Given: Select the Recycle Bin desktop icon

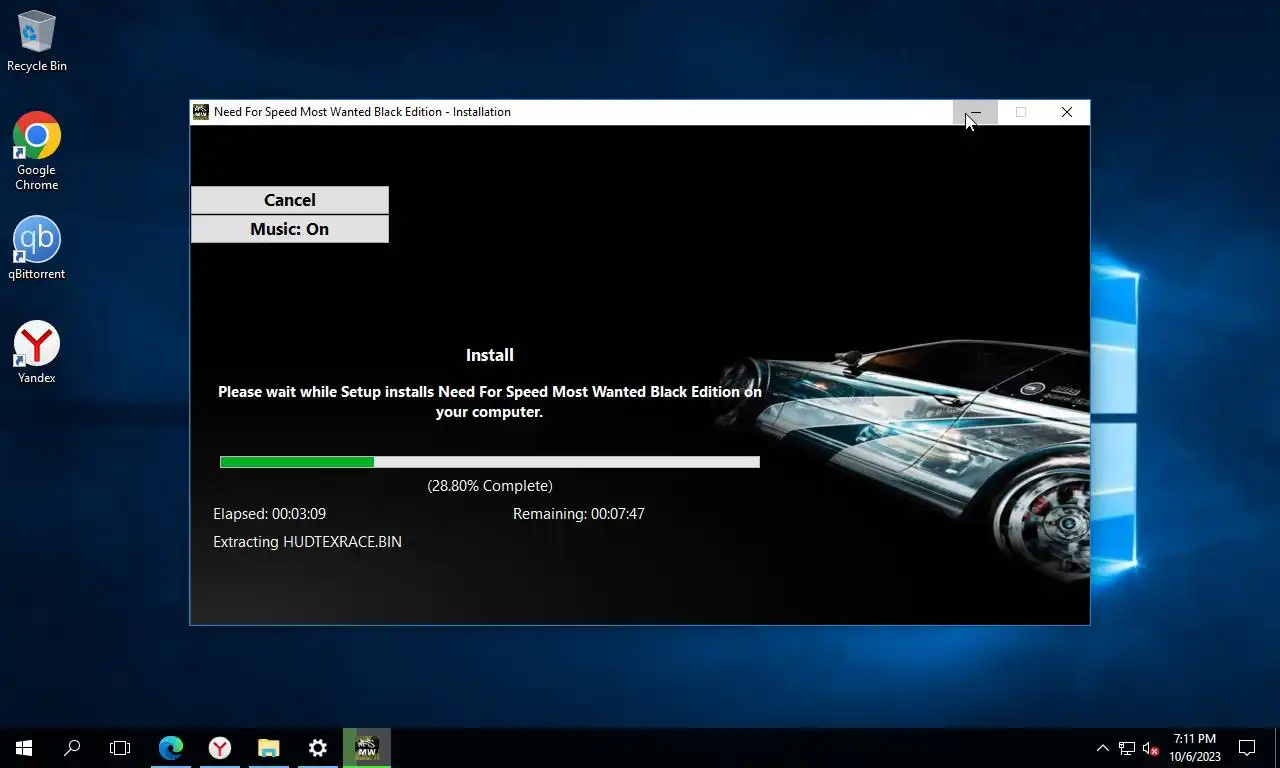Looking at the screenshot, I should click(37, 42).
